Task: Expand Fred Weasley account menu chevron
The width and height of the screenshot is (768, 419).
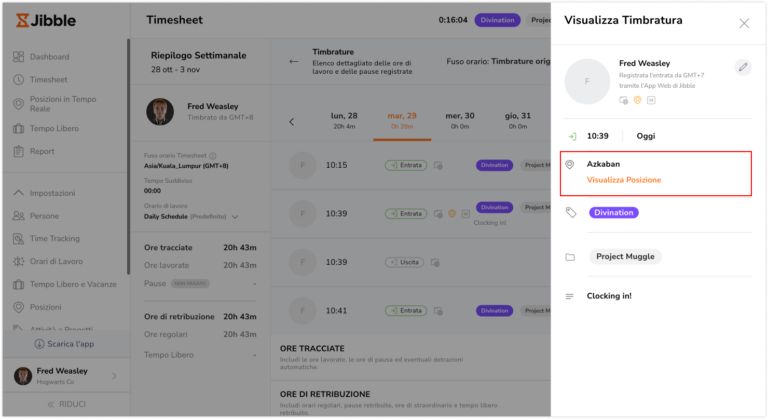Action: coord(114,376)
